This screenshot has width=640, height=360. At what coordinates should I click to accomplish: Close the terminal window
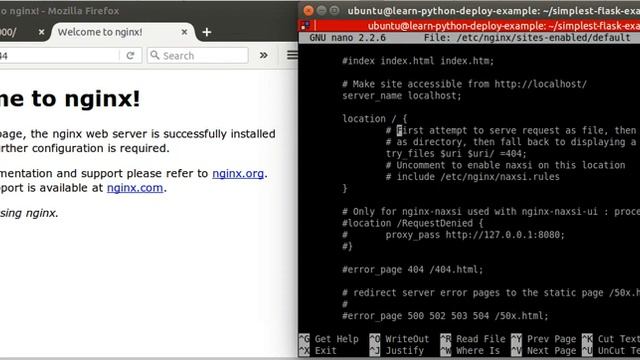[x=309, y=10]
